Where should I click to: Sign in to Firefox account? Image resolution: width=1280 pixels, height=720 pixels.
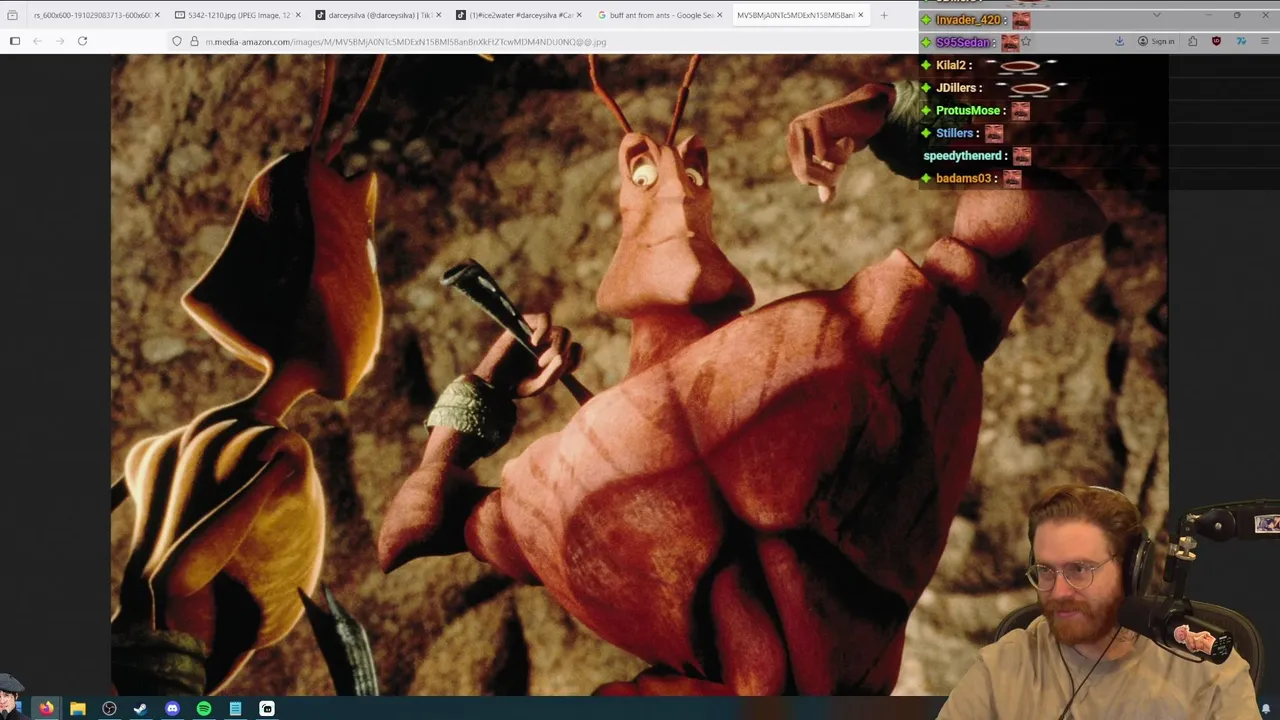(x=1157, y=41)
